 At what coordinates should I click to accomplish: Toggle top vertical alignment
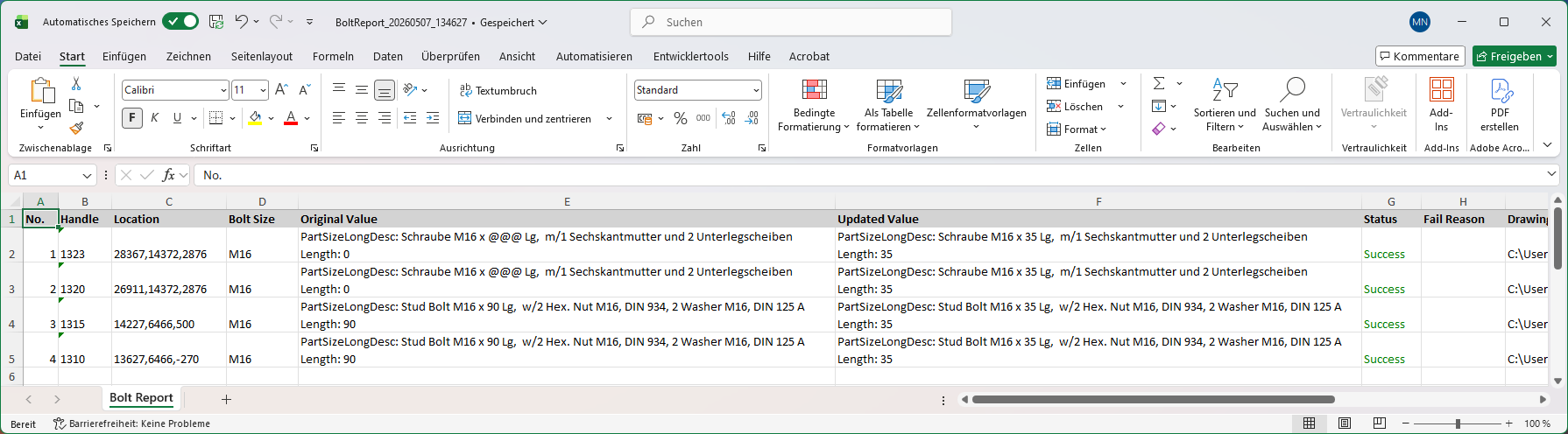(339, 89)
